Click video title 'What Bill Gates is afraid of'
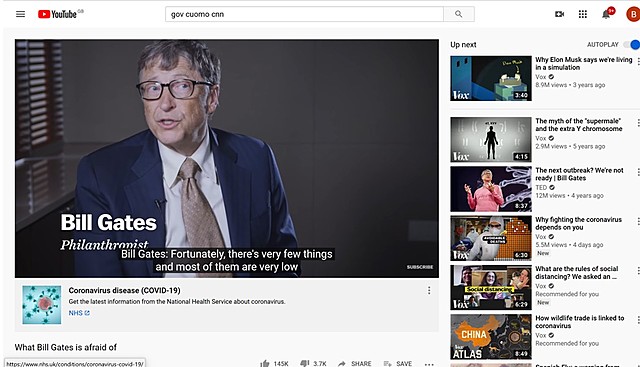 point(66,347)
